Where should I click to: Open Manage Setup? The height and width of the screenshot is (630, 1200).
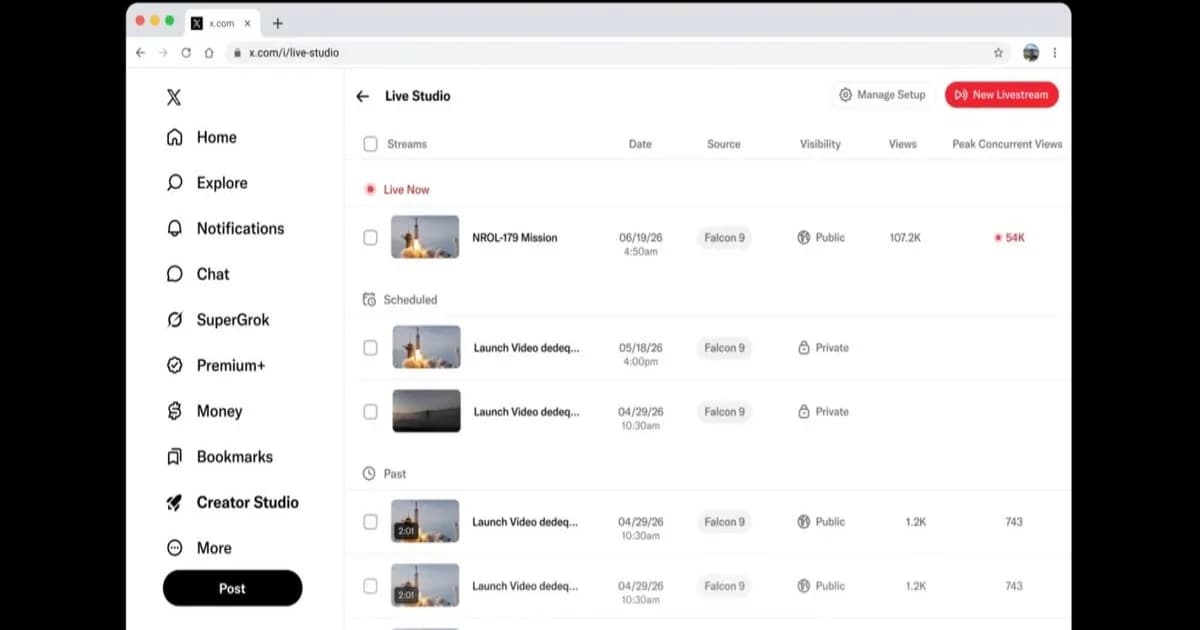[x=882, y=95]
